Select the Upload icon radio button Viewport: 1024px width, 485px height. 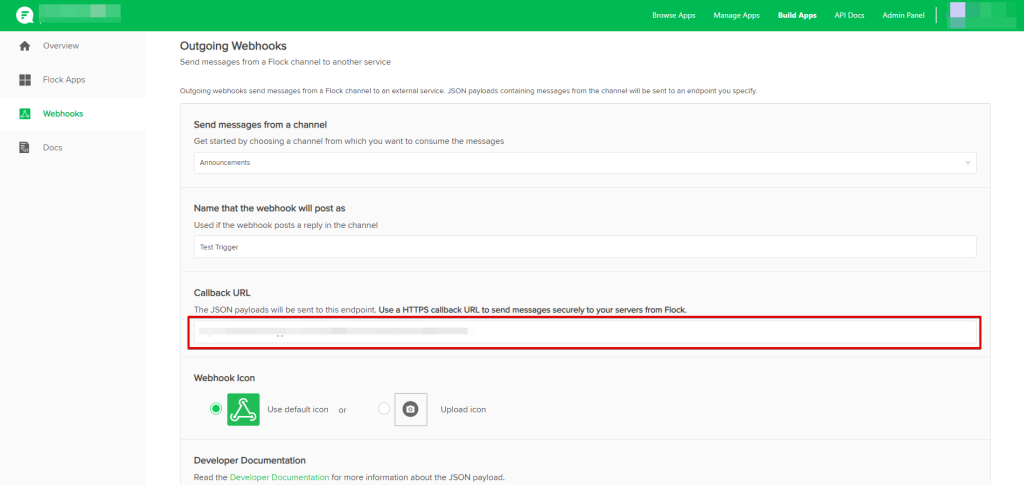[384, 409]
